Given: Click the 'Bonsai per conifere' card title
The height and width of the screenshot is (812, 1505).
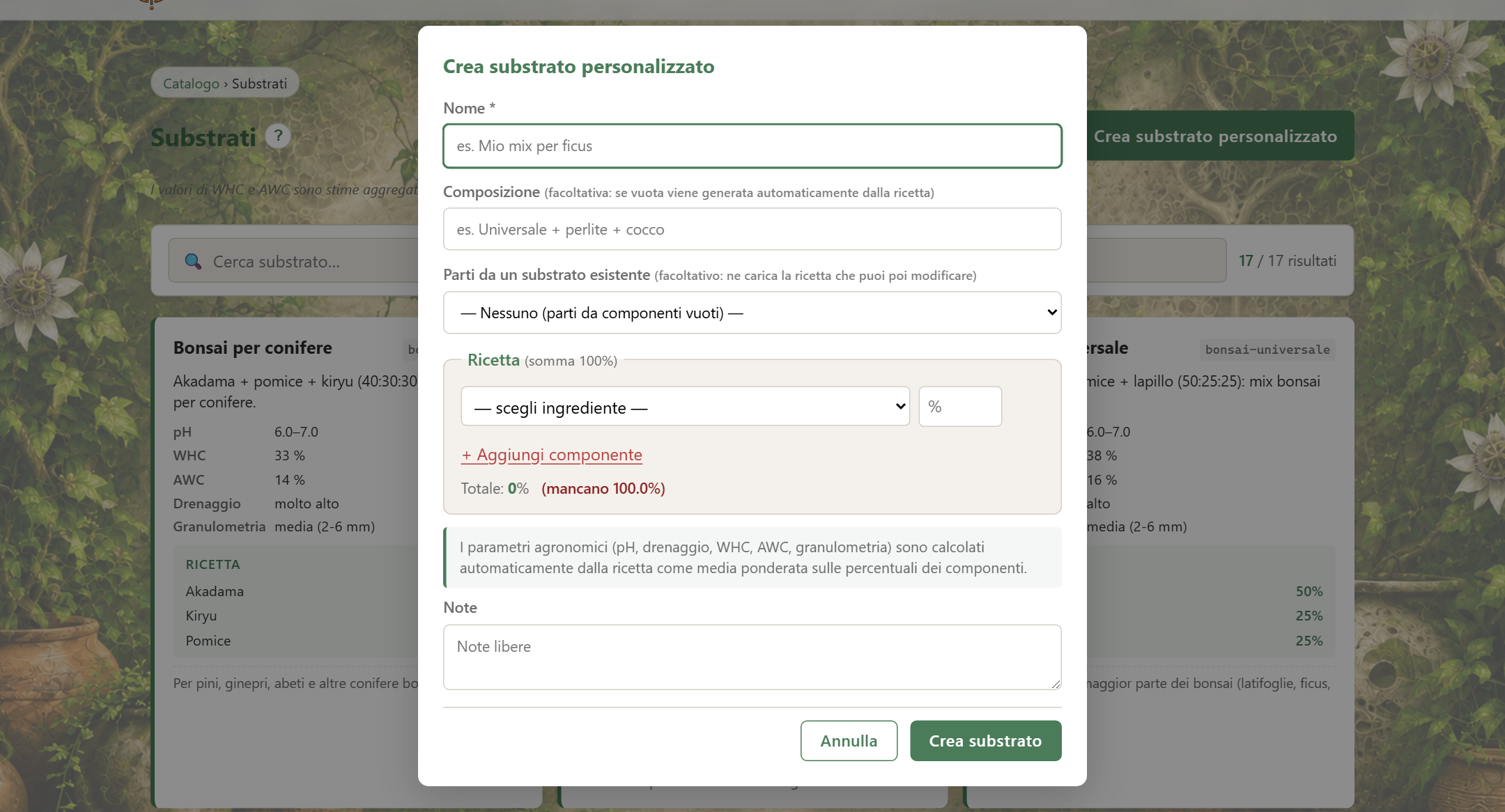Looking at the screenshot, I should click(x=253, y=348).
